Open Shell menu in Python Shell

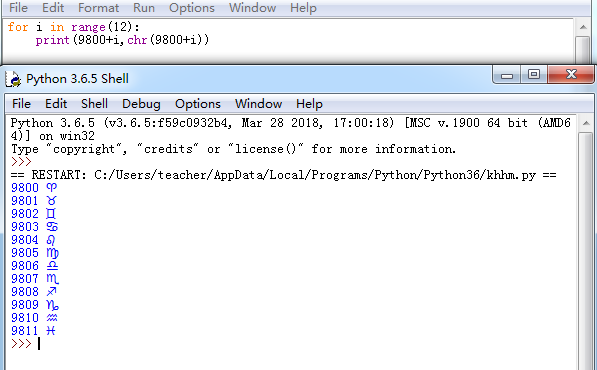[94, 104]
